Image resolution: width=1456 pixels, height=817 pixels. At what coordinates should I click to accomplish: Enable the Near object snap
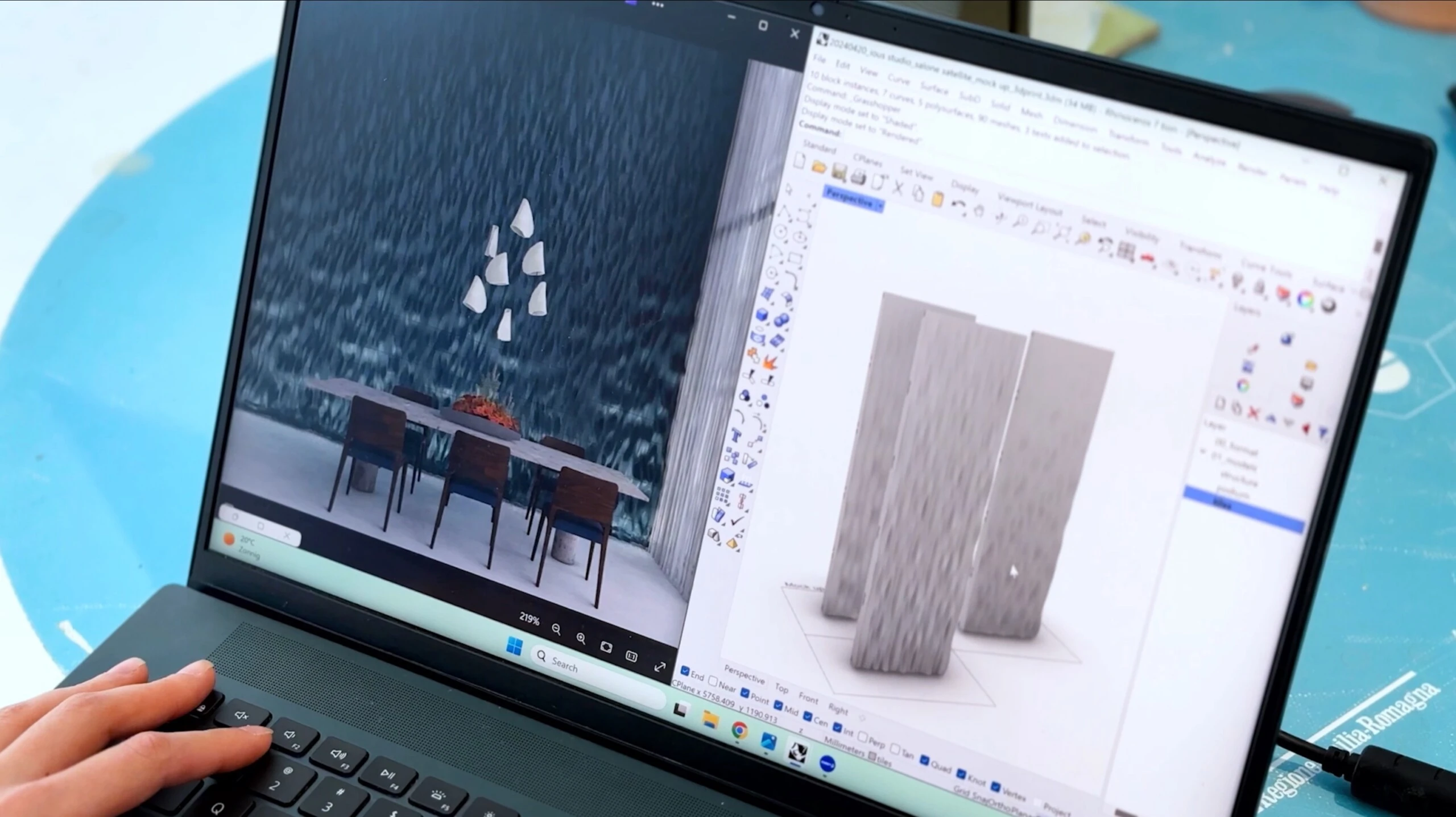[713, 681]
